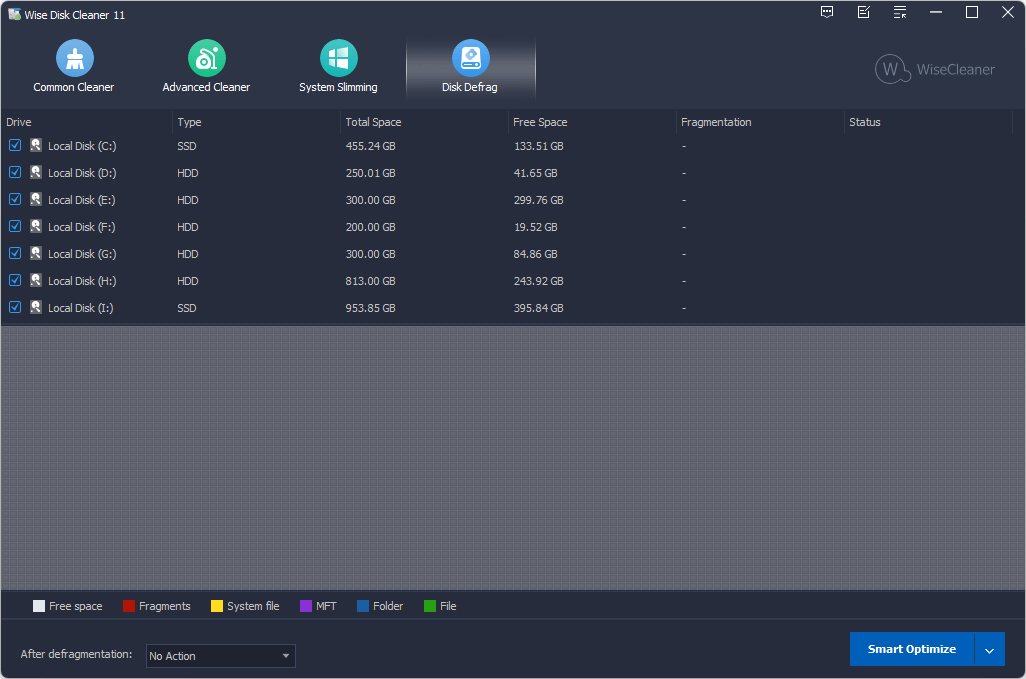The height and width of the screenshot is (679, 1026).
Task: Uncheck the Local Disk (H:) checkbox
Action: coord(15,280)
